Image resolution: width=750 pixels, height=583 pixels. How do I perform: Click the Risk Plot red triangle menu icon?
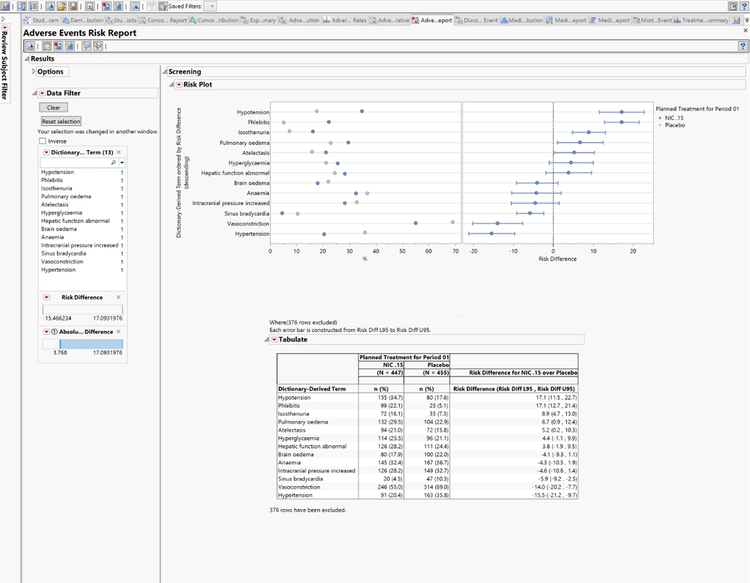(x=178, y=86)
